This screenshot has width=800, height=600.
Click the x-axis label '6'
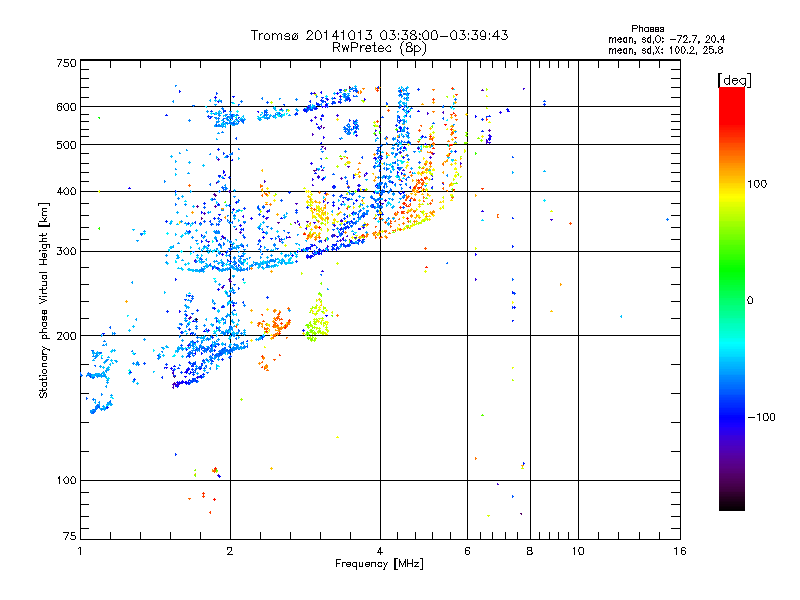click(x=467, y=551)
